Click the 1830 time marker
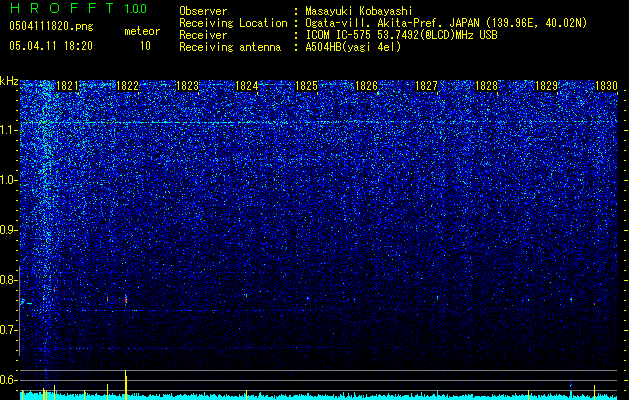The width and height of the screenshot is (629, 400). coord(606,85)
